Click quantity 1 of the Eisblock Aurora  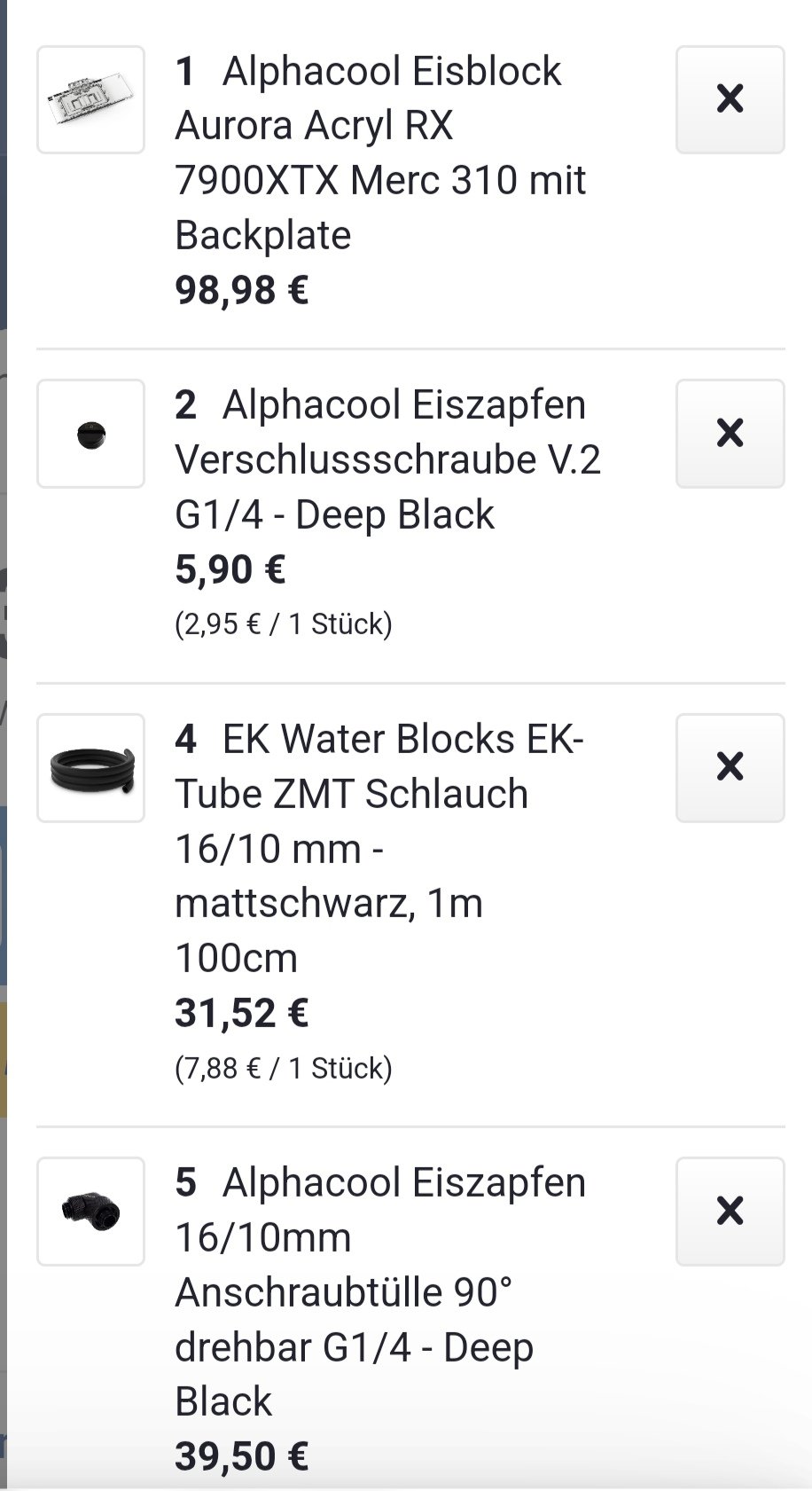coord(184,72)
